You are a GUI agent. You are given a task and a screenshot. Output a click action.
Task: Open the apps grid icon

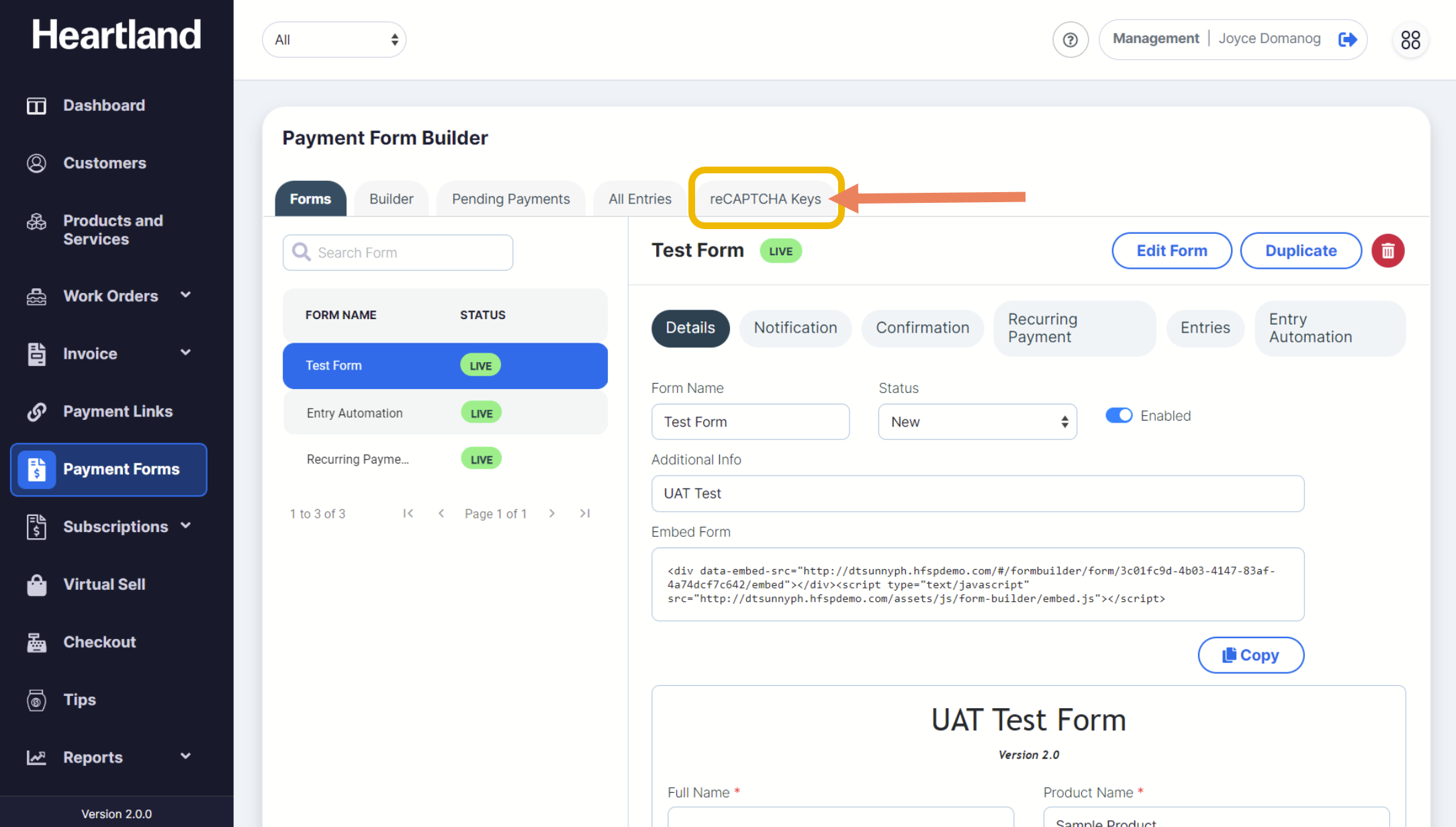click(1410, 40)
